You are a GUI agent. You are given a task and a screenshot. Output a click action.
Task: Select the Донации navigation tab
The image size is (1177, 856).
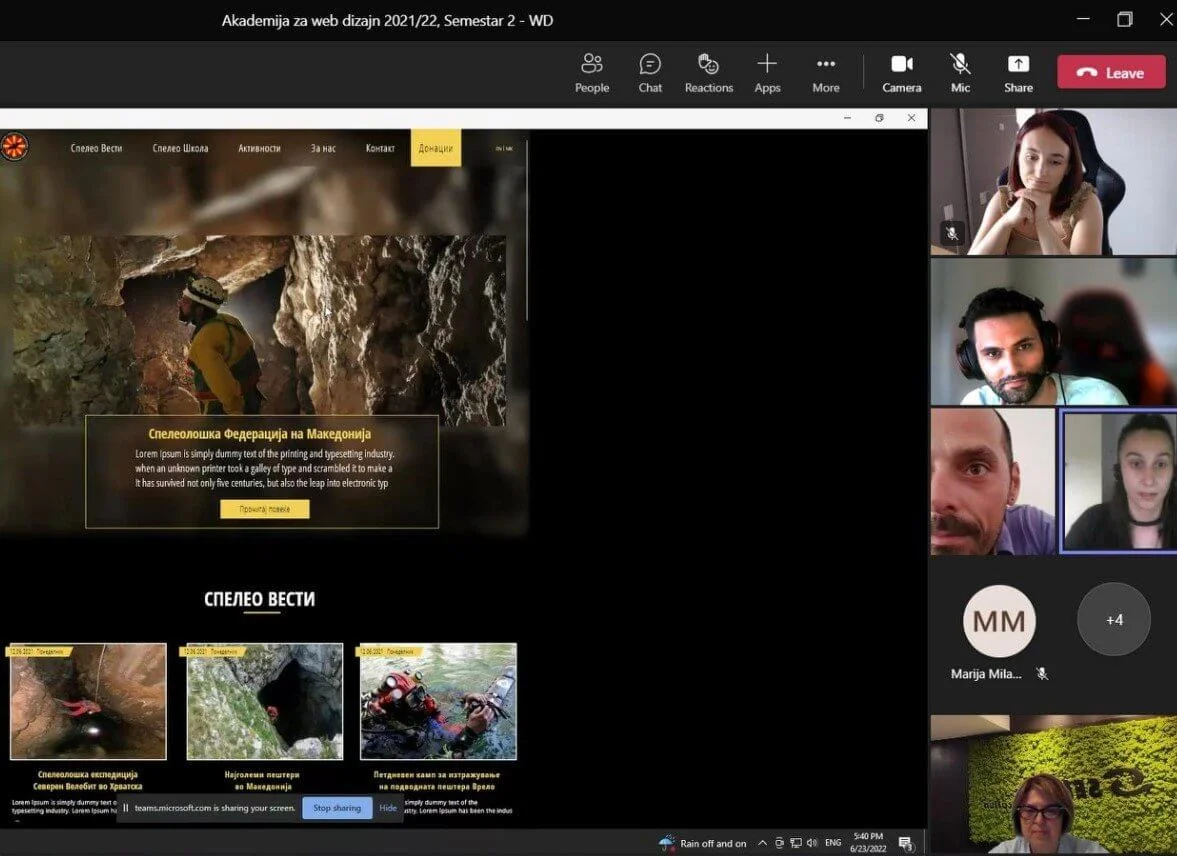[x=435, y=148]
